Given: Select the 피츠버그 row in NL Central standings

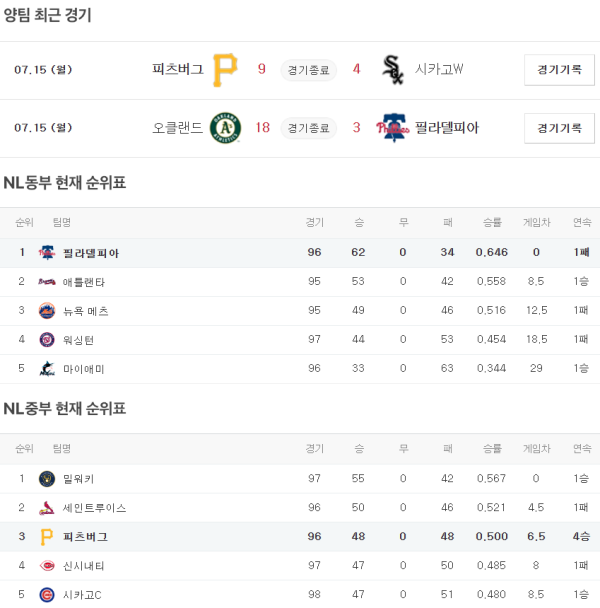Looking at the screenshot, I should click(x=300, y=537).
